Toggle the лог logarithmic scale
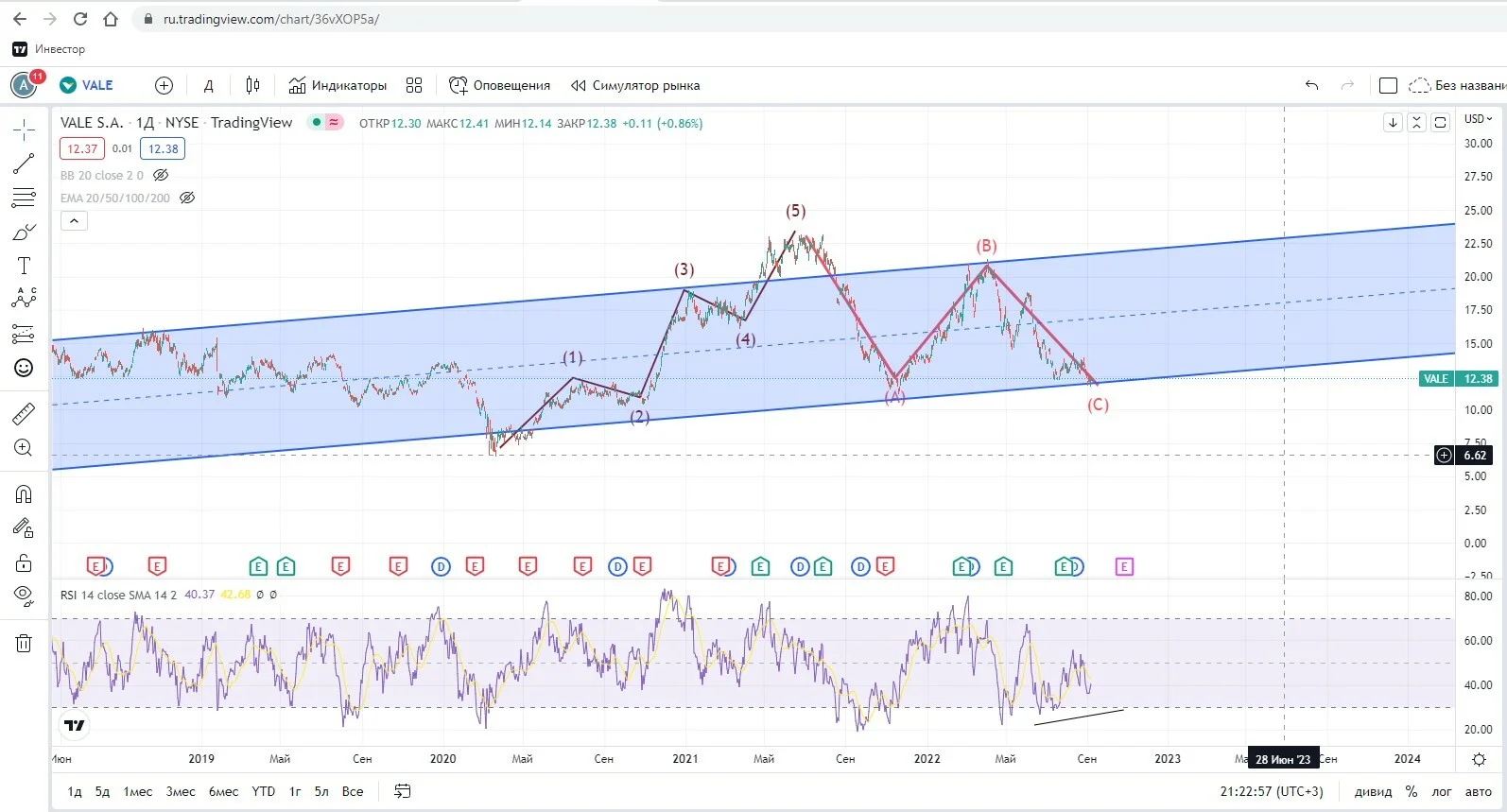 pos(1442,791)
